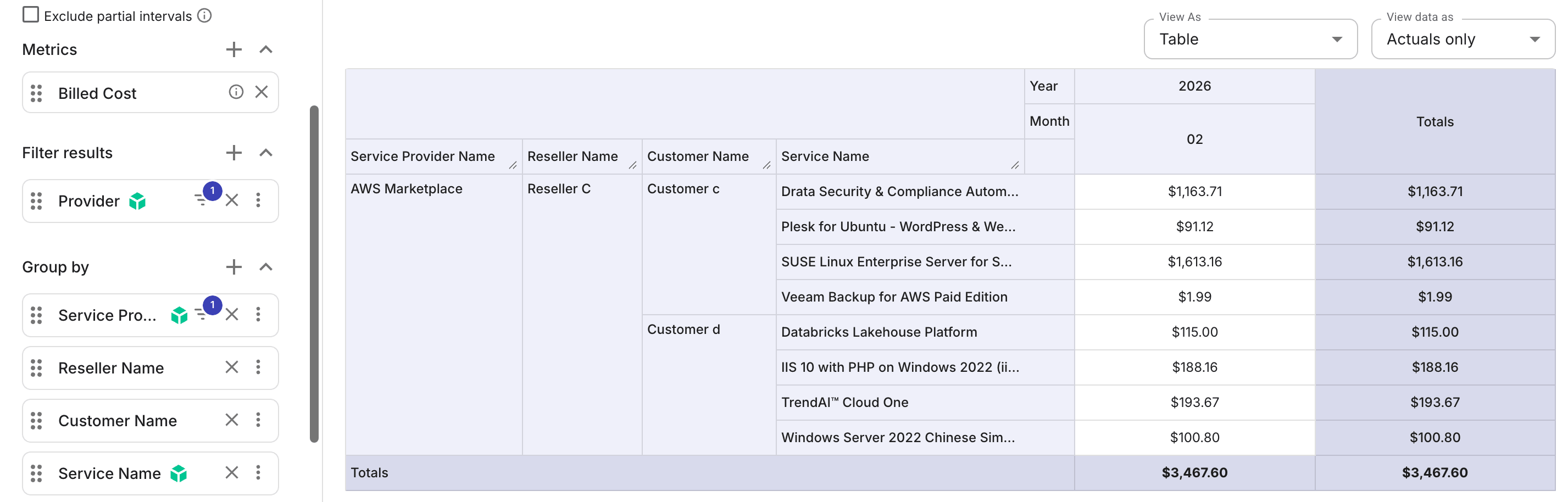Open the Reseller Name options menu
Screen dimensions: 1568x502
(259, 367)
